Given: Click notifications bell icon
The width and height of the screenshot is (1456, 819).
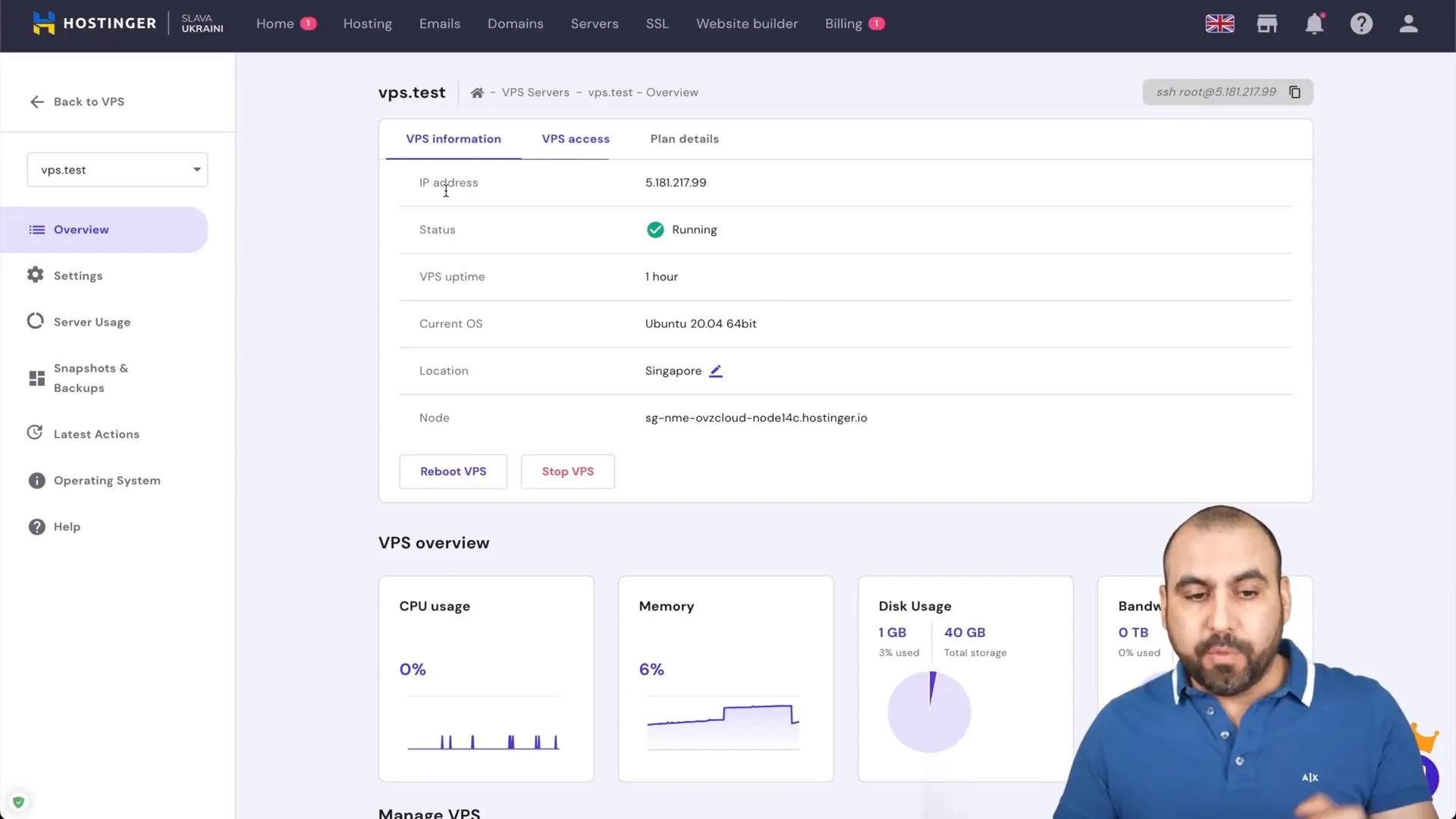Looking at the screenshot, I should [x=1314, y=23].
